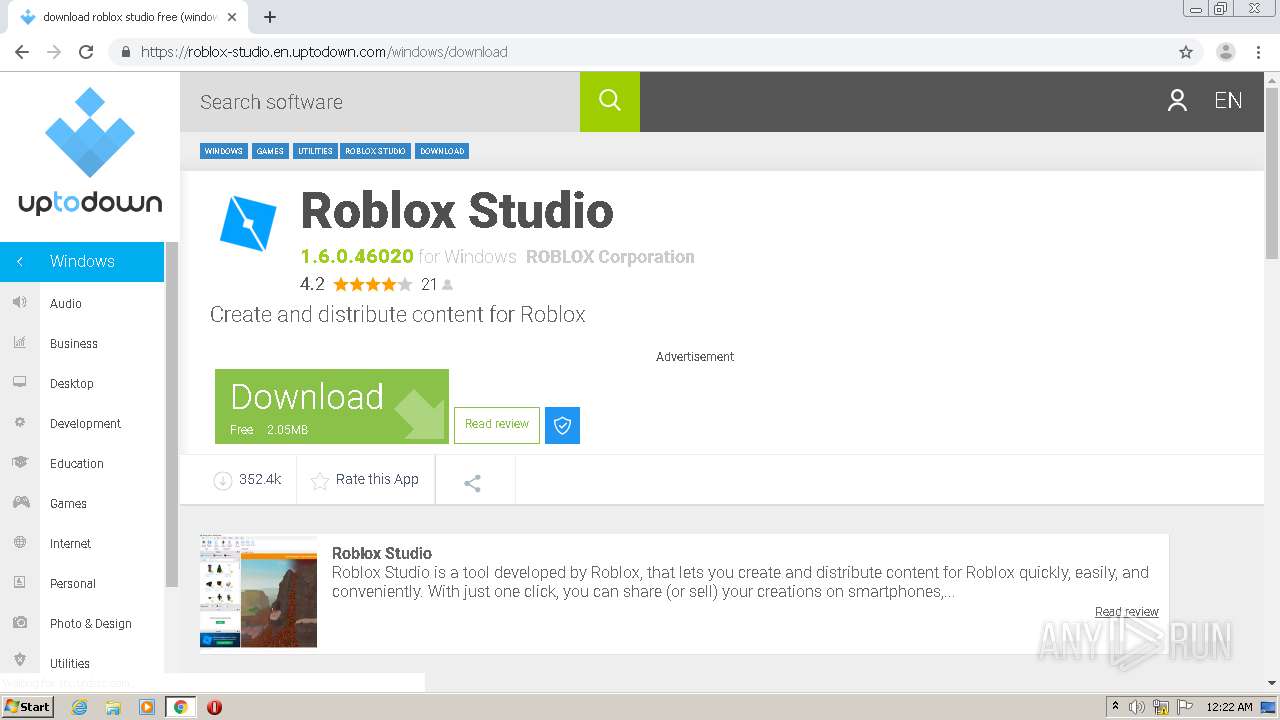
Task: Click the Chrome back arrow
Action: [22, 52]
